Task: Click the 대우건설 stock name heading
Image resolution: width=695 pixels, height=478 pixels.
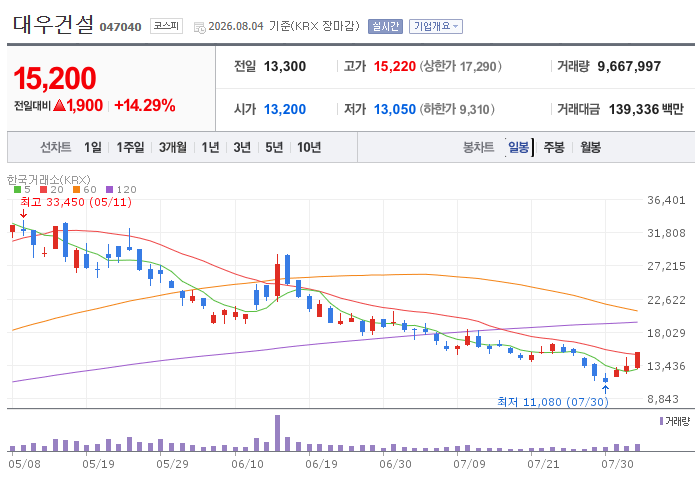Action: 53,25
